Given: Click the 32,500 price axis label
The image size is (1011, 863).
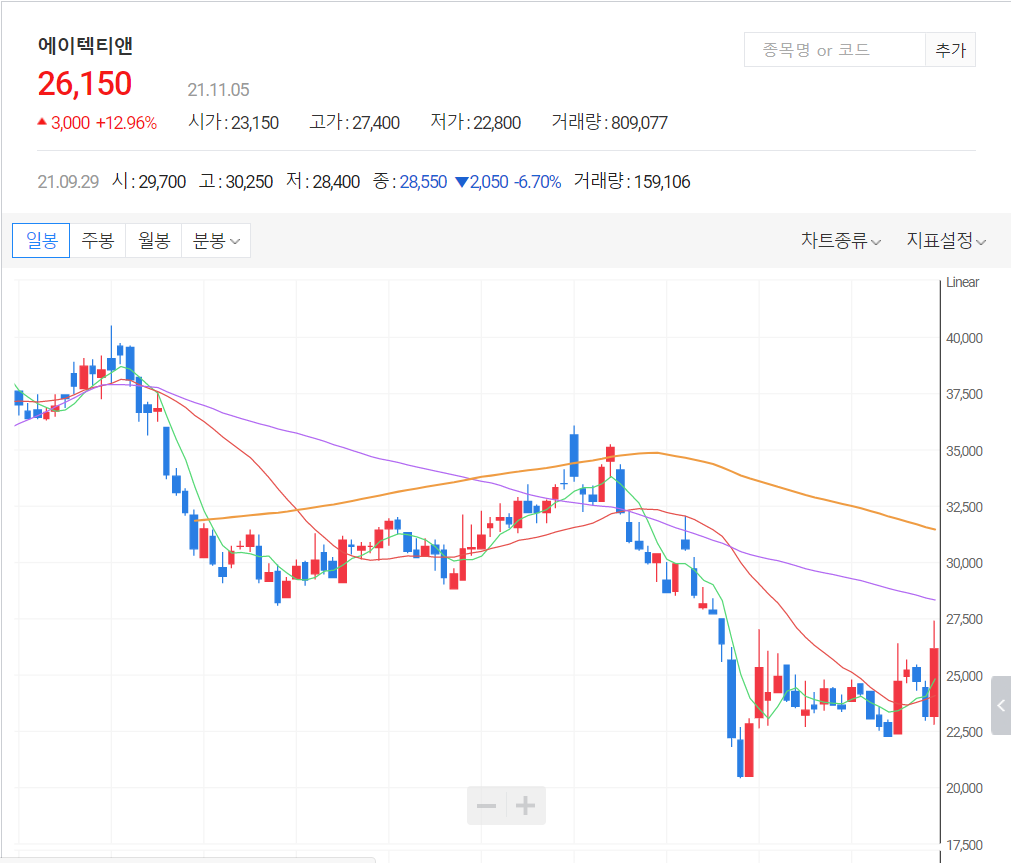Looking at the screenshot, I should pos(964,507).
